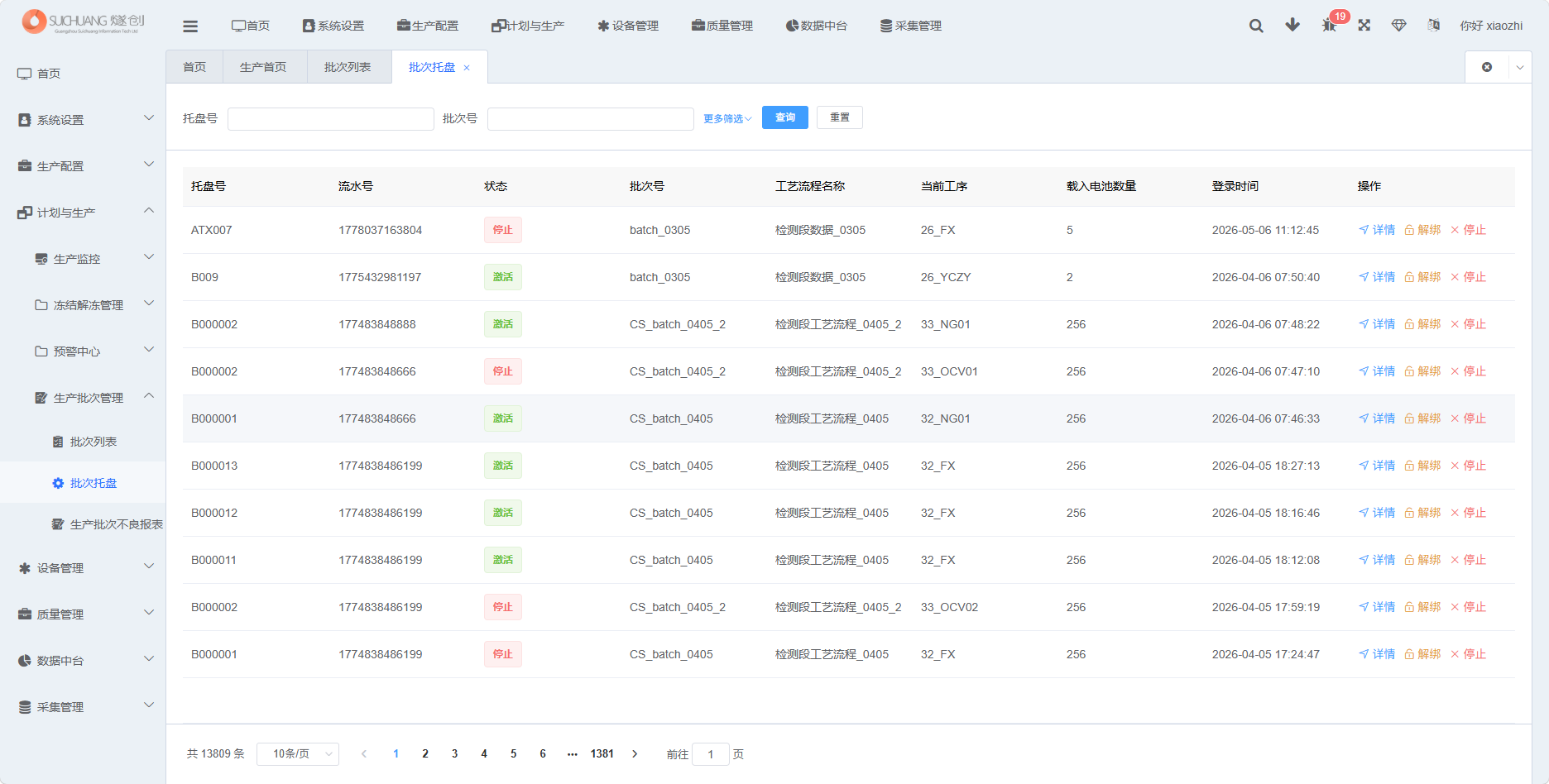Click 详情 icon link for pallet ATX007
Screen dimensions: 1549x784
(1377, 230)
